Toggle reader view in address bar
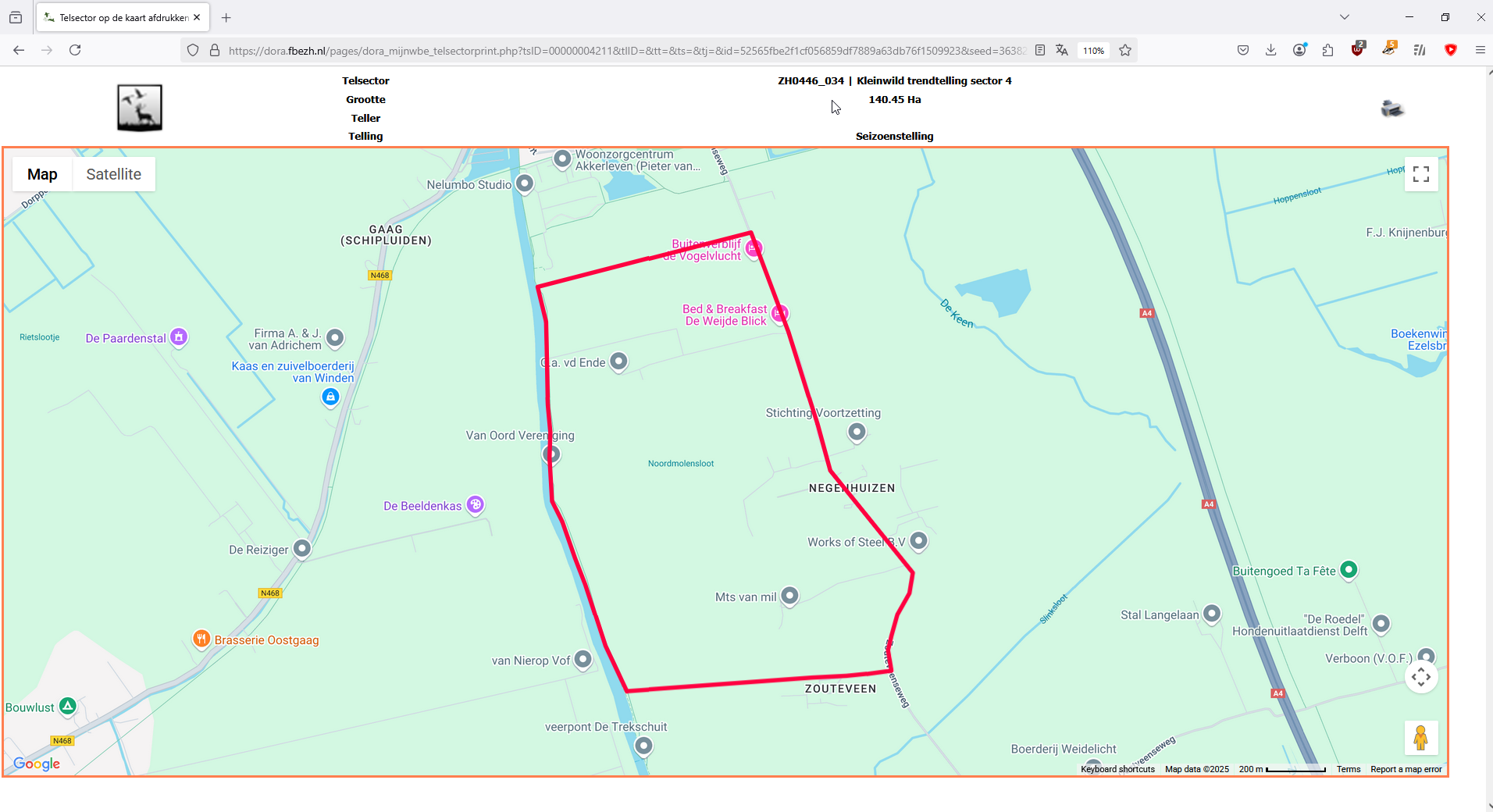Screen dimensions: 1493x812 click(x=1040, y=50)
